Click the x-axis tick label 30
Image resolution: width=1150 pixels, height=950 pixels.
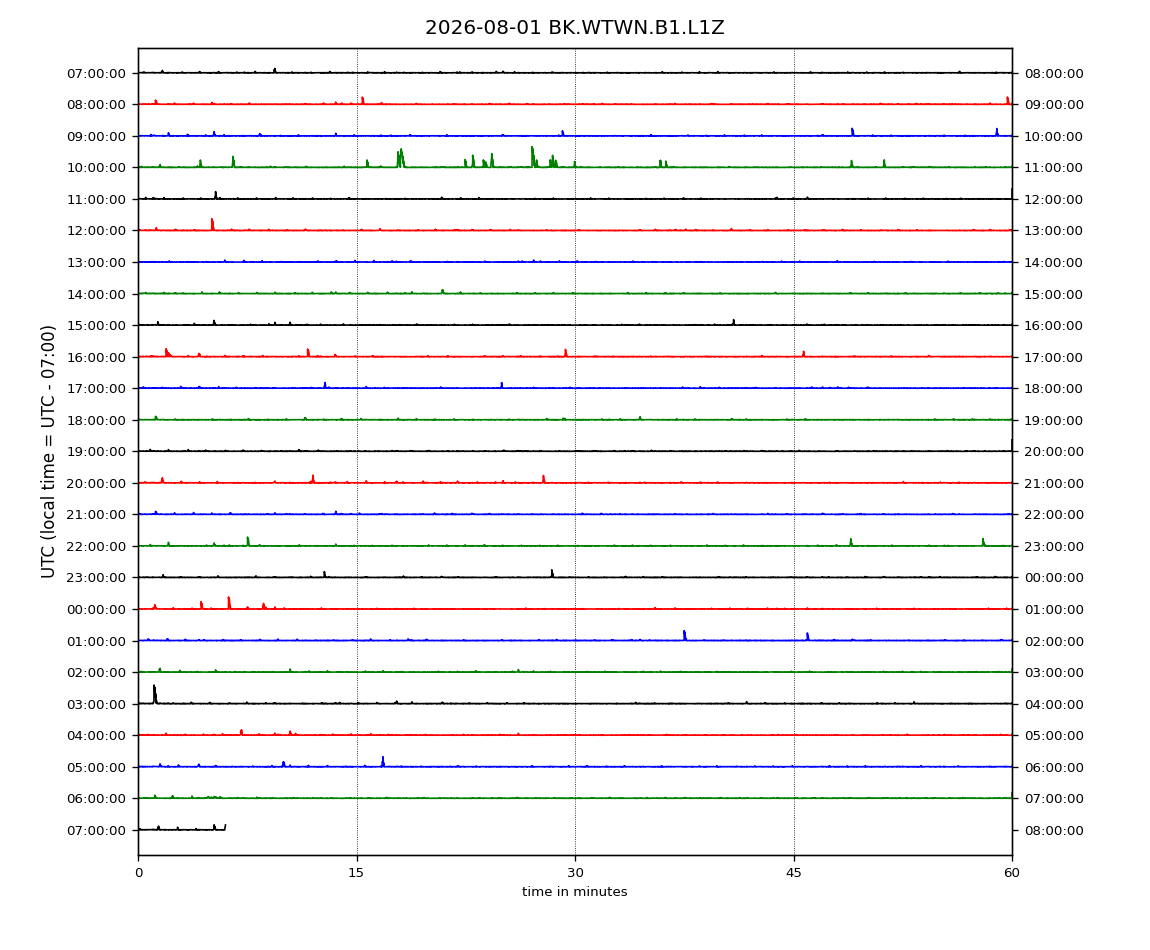[575, 873]
